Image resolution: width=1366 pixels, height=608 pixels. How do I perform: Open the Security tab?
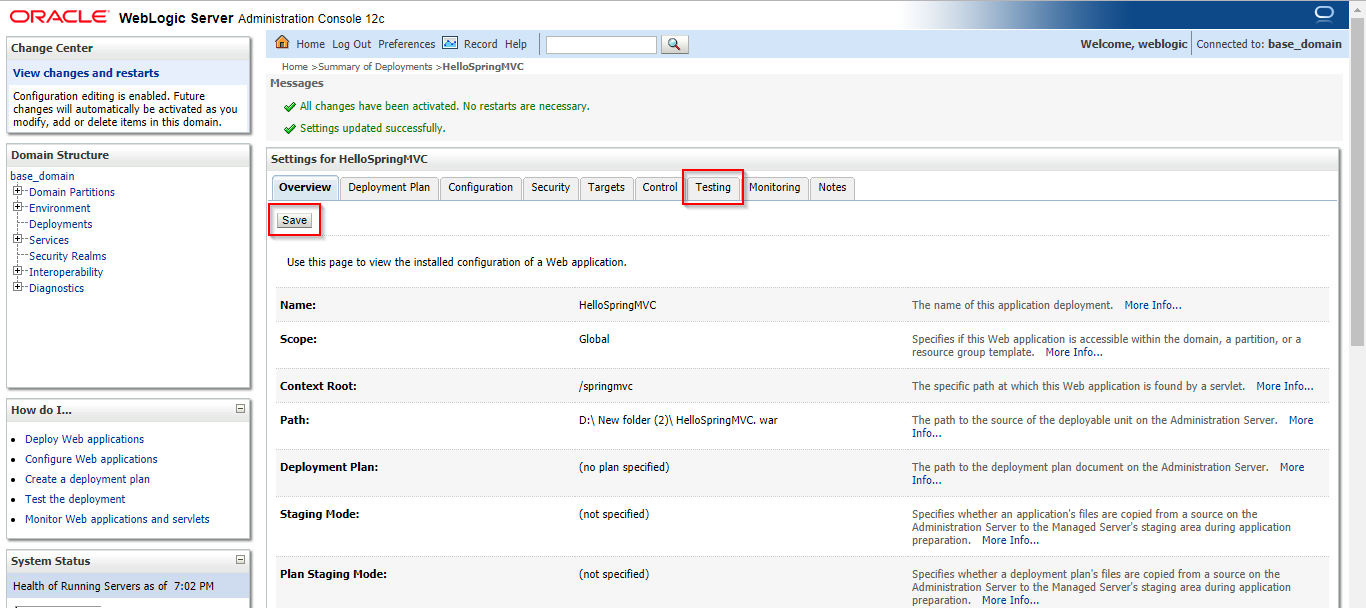point(550,188)
